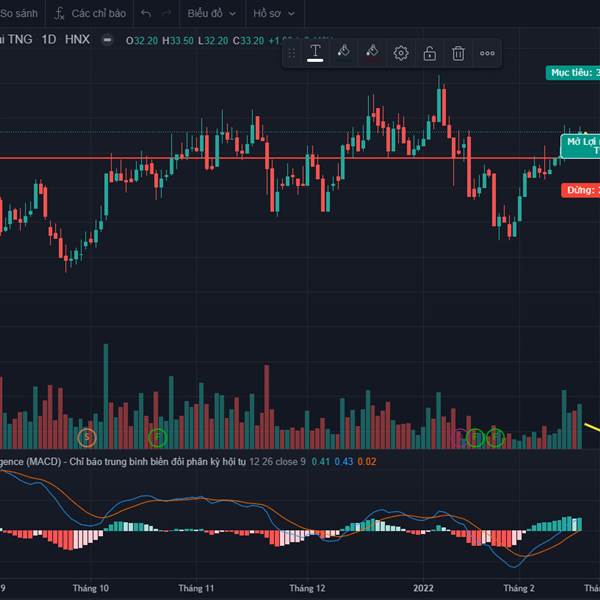Click the Tháng 10 time label
This screenshot has width=600, height=600.
(x=91, y=588)
